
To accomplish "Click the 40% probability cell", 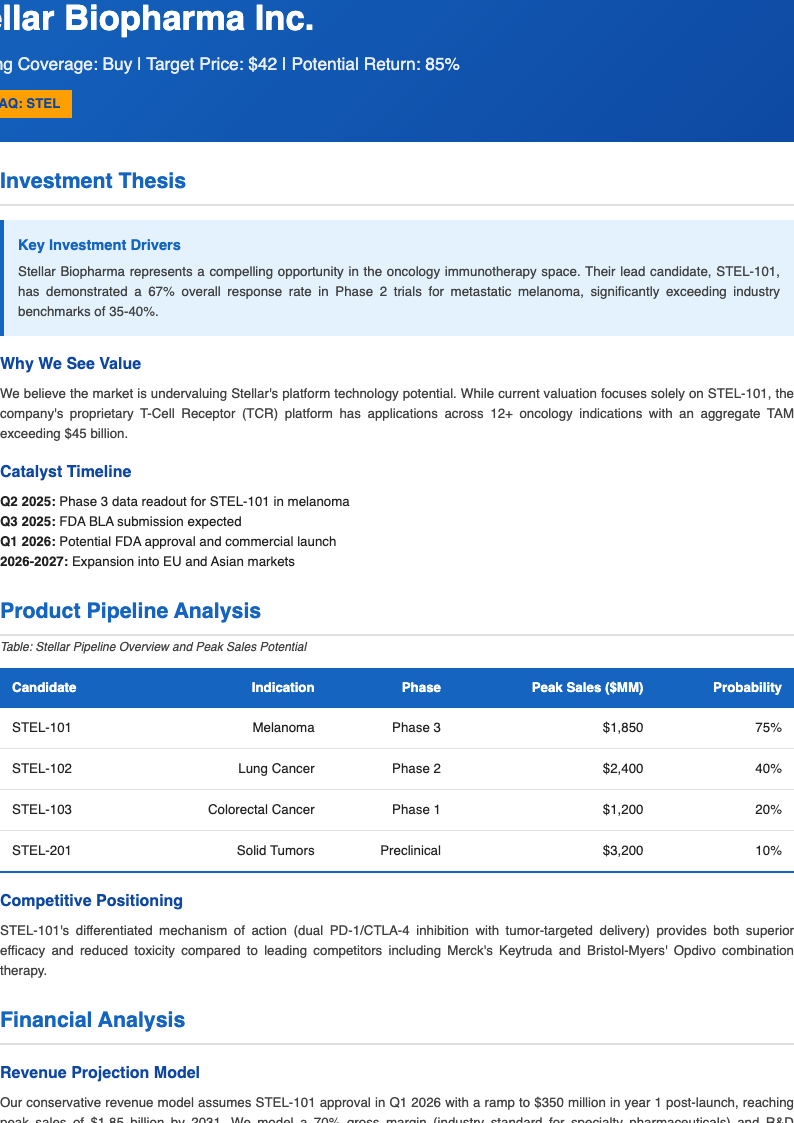I will (x=768, y=768).
